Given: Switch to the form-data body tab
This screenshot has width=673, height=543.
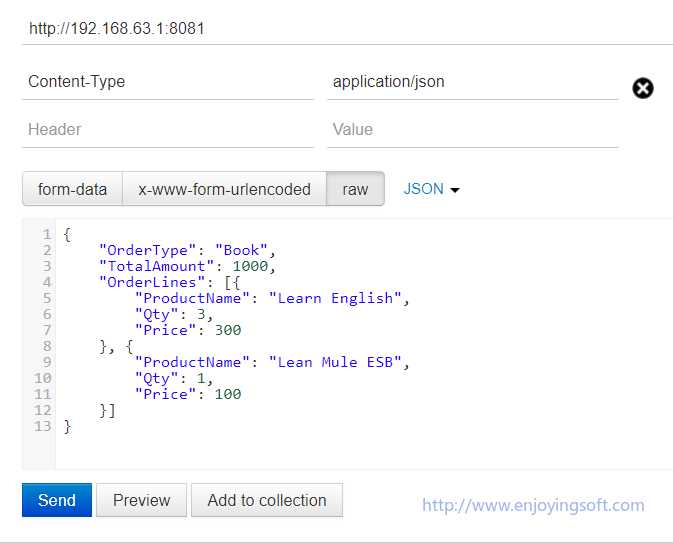Looking at the screenshot, I should [x=72, y=189].
